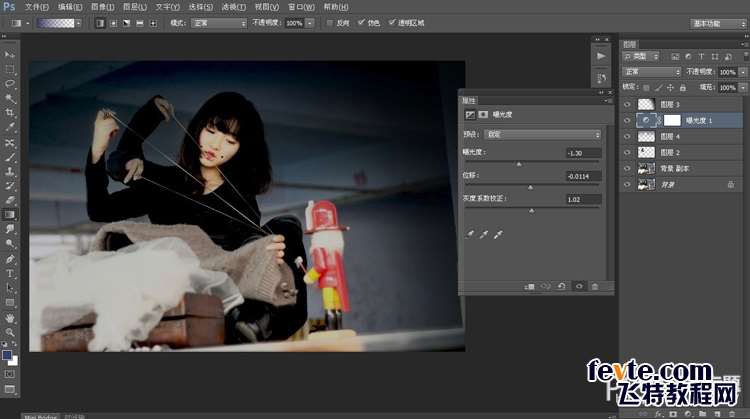Hide the 图层 3 layer via eye icon
750x419 pixels.
click(627, 104)
